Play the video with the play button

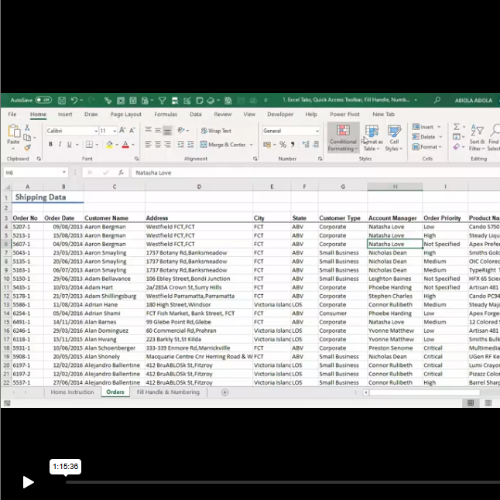[28, 482]
